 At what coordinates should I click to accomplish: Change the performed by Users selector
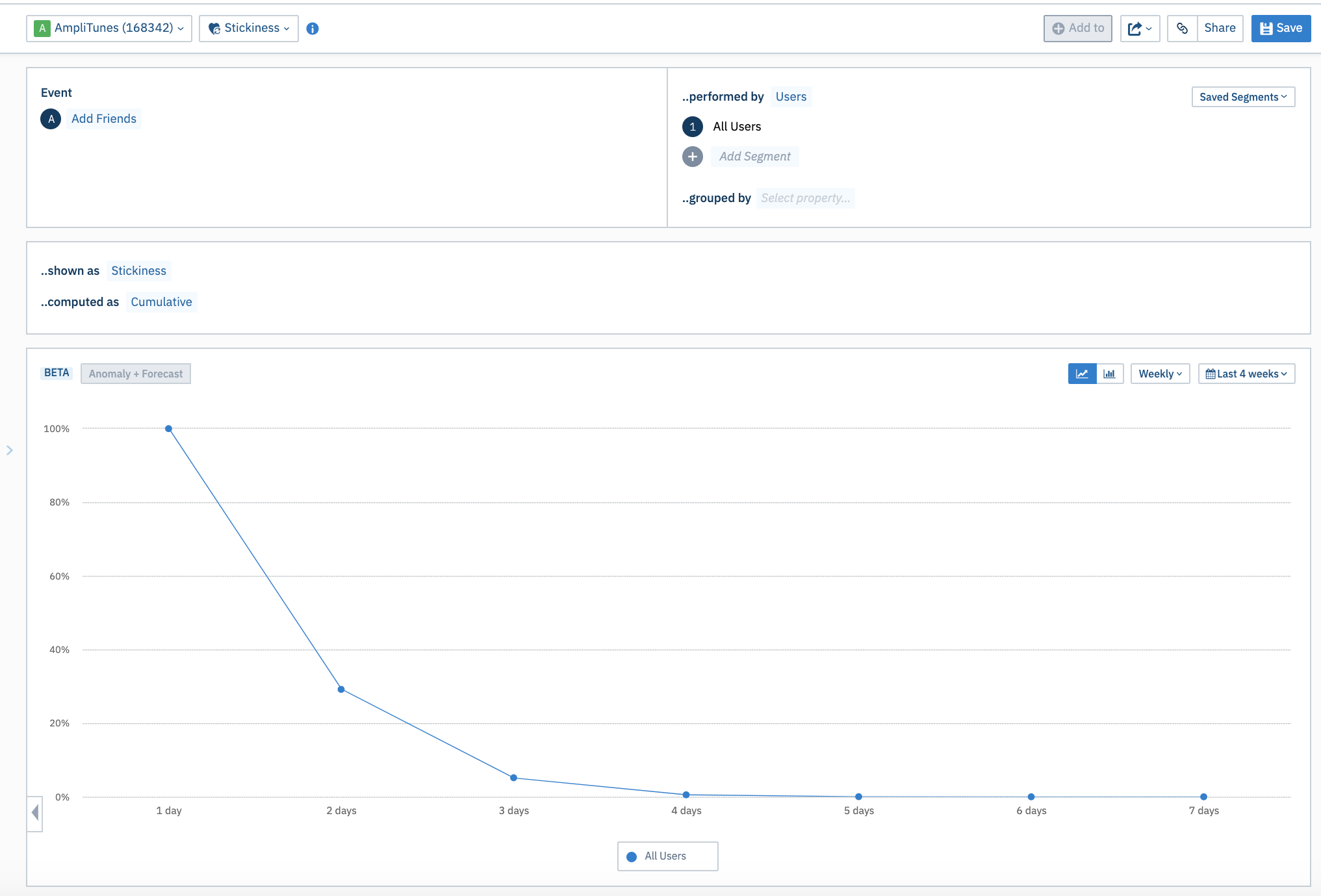[791, 97]
